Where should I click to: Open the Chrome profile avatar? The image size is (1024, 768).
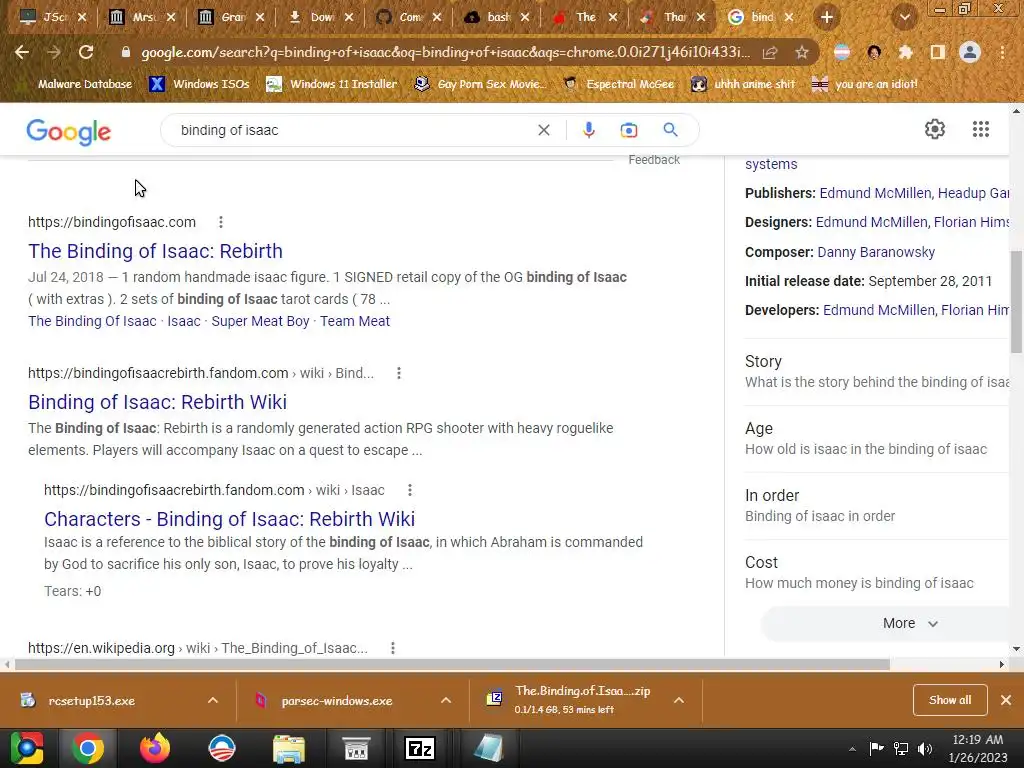970,52
